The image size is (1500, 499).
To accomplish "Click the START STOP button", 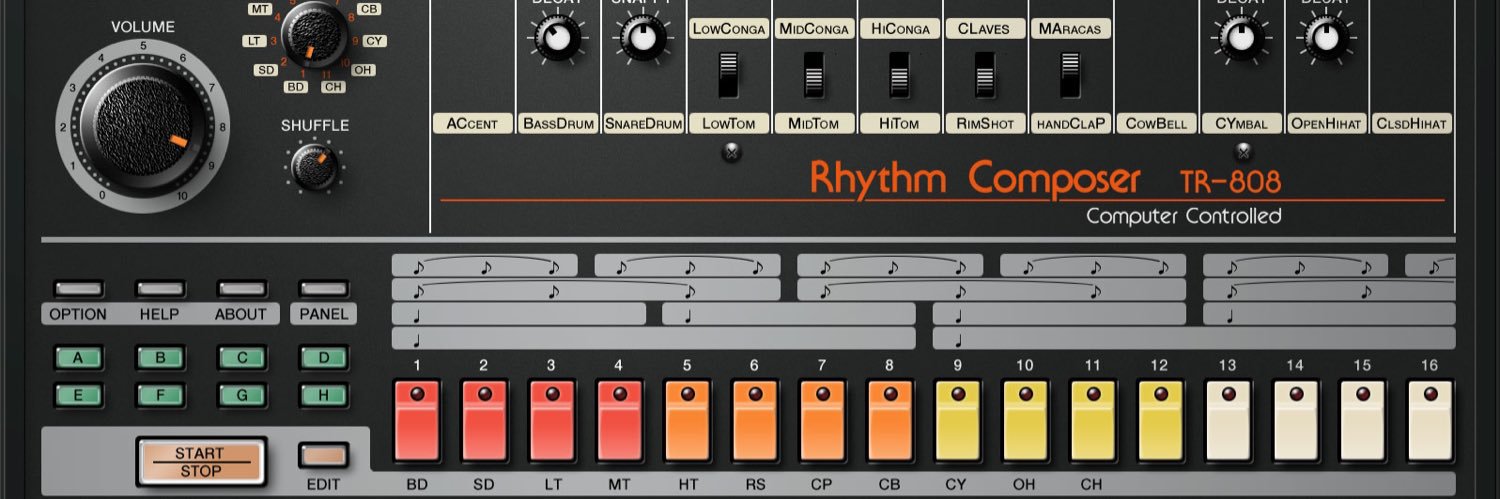I will [x=201, y=460].
